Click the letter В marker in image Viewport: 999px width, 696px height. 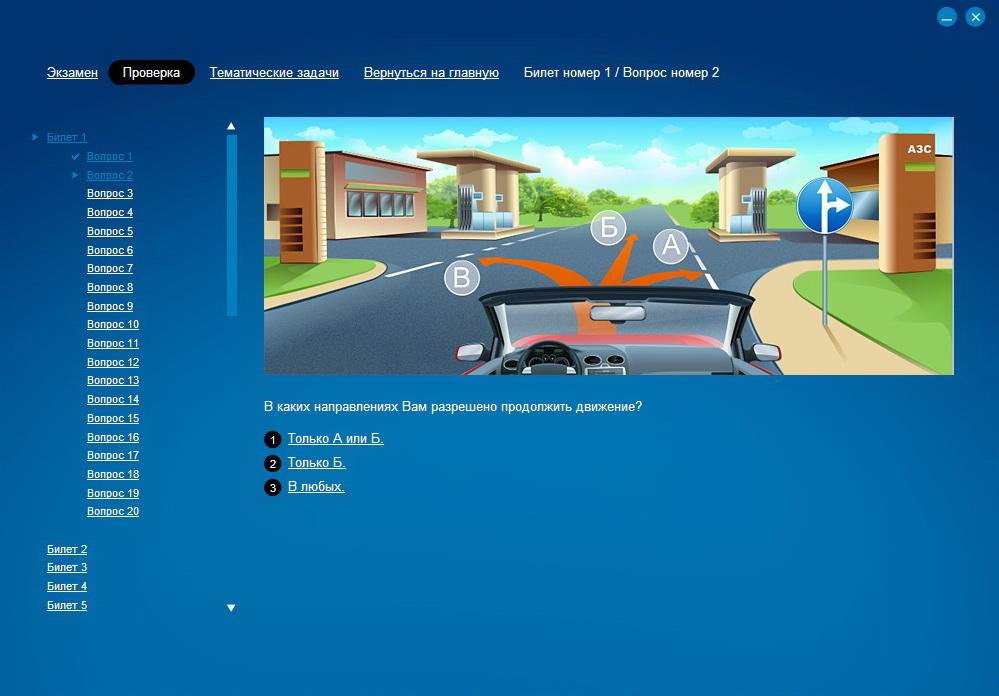[462, 277]
